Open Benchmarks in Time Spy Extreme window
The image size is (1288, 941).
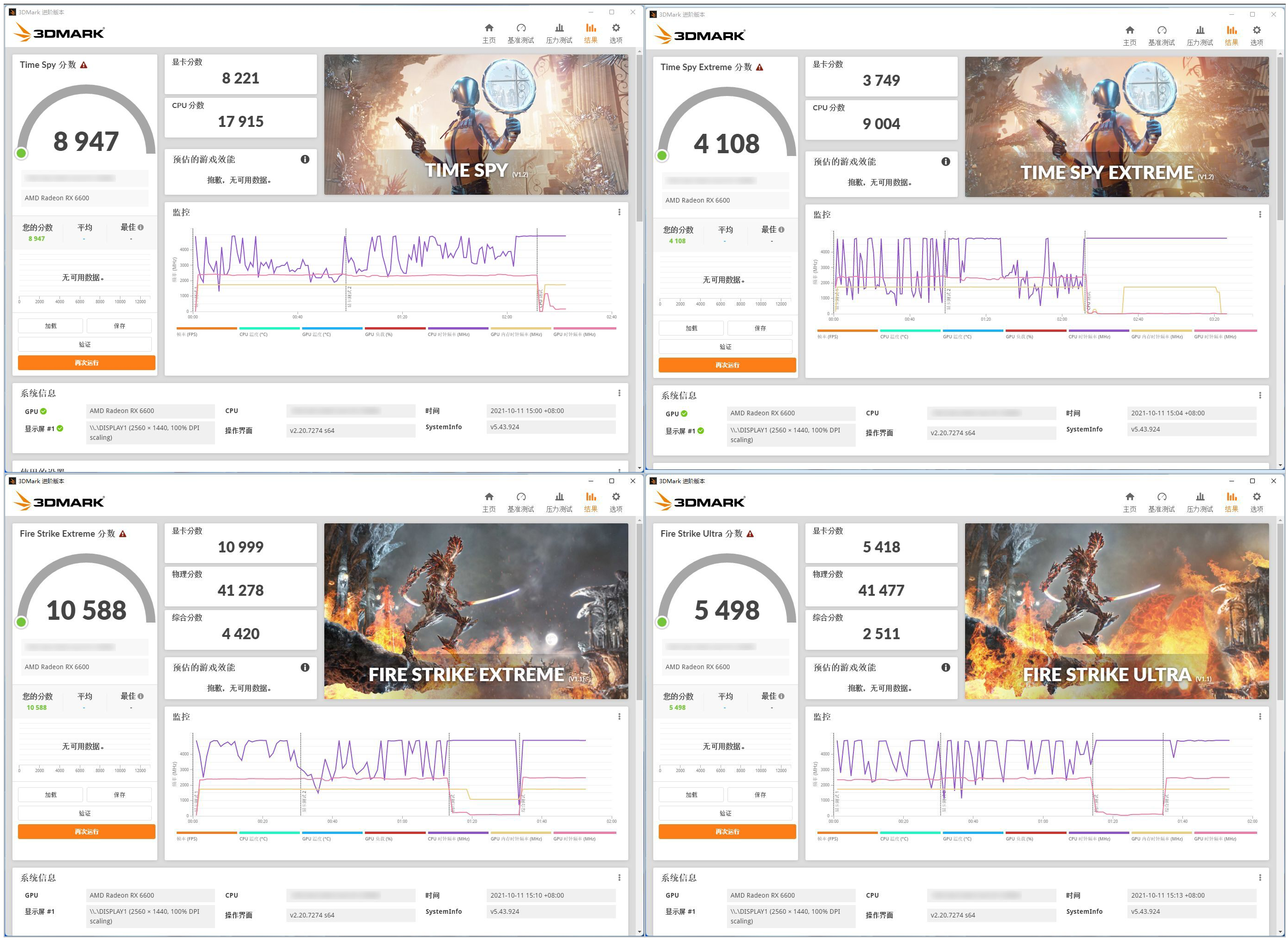tap(1162, 36)
